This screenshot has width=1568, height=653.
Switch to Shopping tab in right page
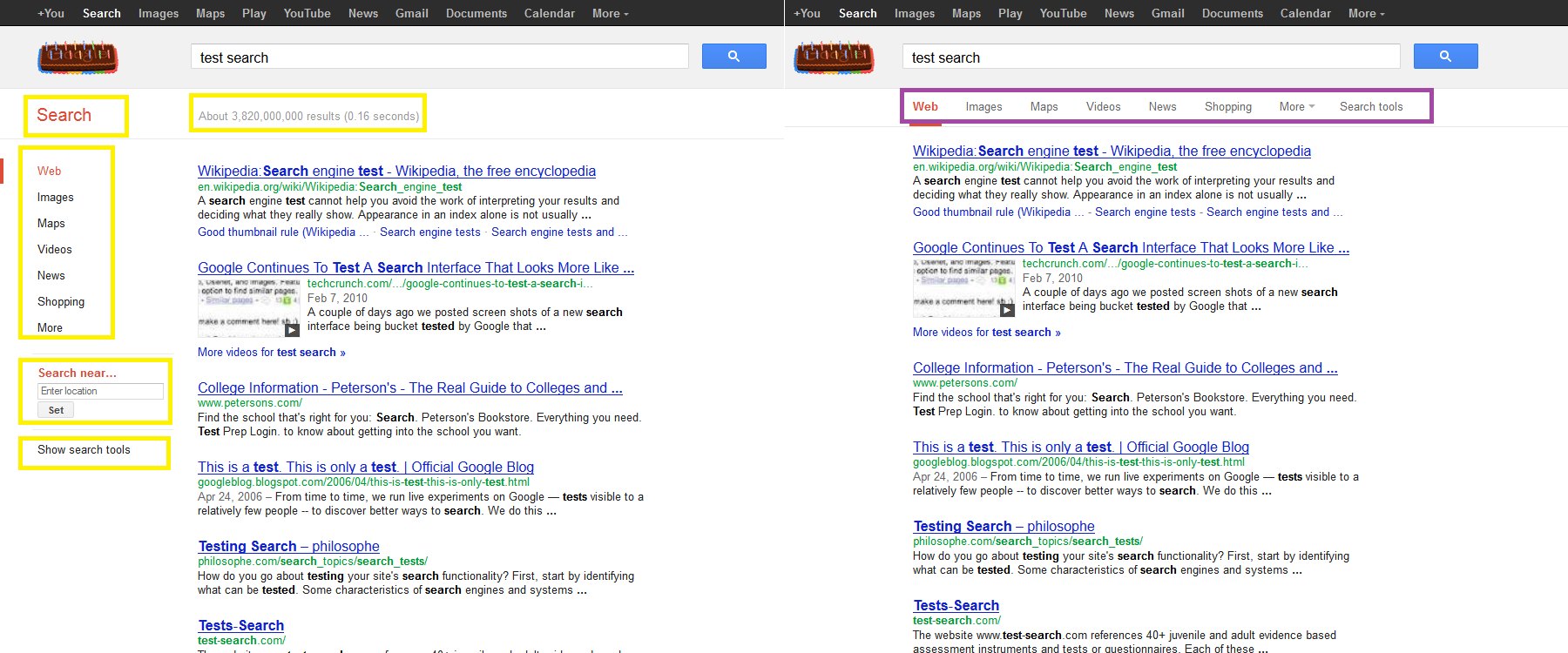1228,106
